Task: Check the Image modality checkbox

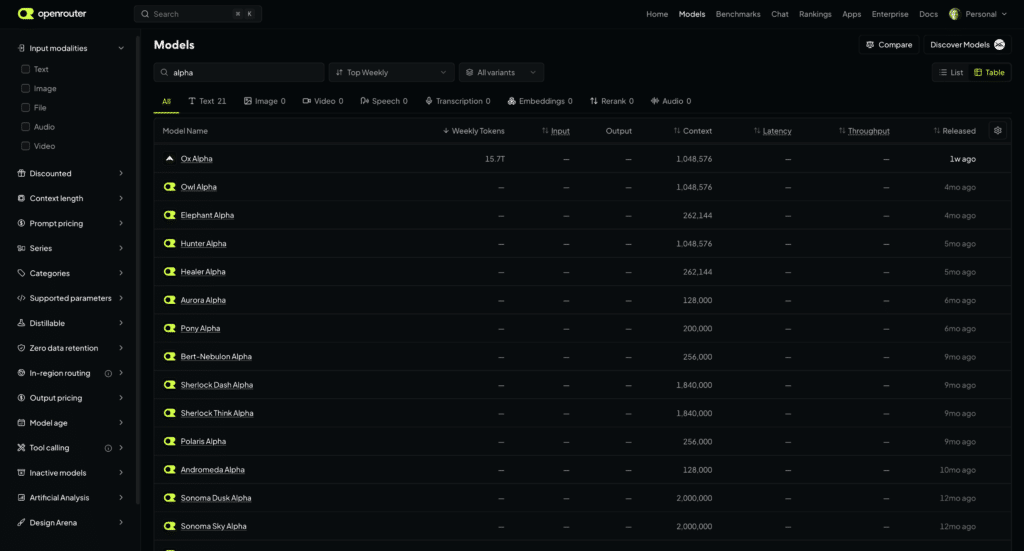Action: [x=25, y=88]
